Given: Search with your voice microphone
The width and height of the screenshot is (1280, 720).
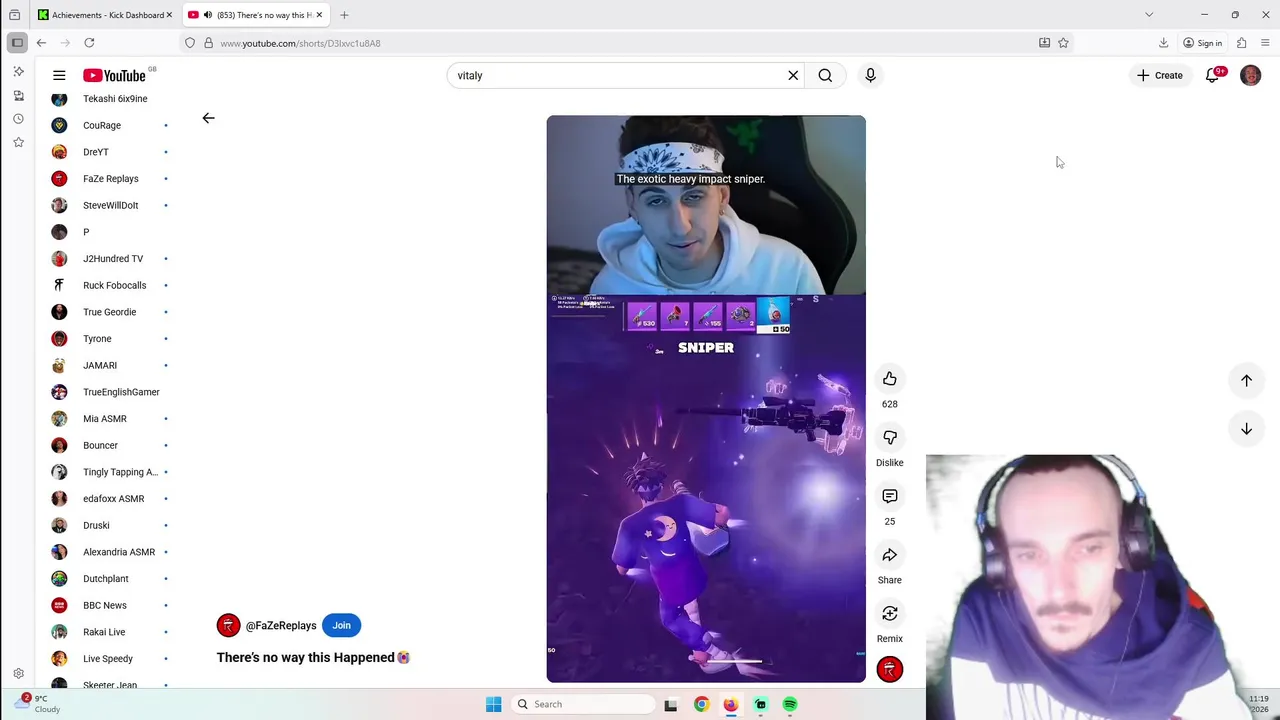Looking at the screenshot, I should pyautogui.click(x=870, y=75).
